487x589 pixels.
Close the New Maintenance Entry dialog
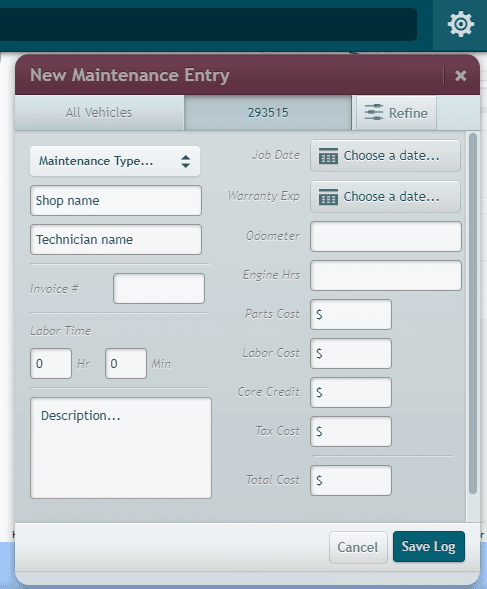pyautogui.click(x=460, y=76)
